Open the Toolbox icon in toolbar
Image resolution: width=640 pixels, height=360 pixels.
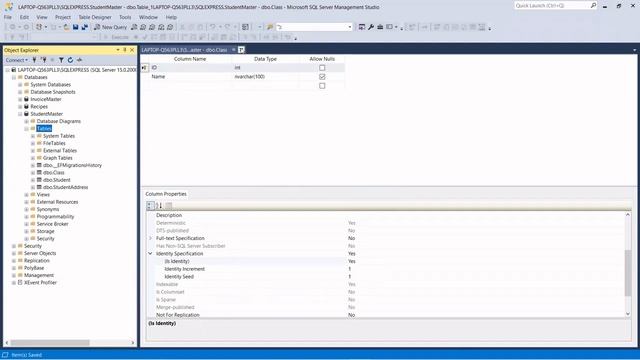click(x=380, y=27)
